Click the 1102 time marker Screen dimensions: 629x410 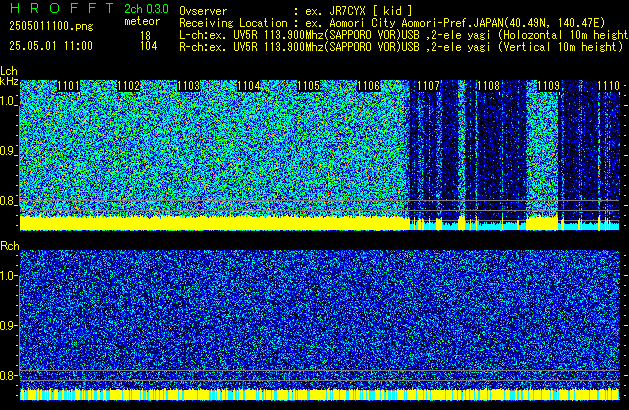point(128,86)
